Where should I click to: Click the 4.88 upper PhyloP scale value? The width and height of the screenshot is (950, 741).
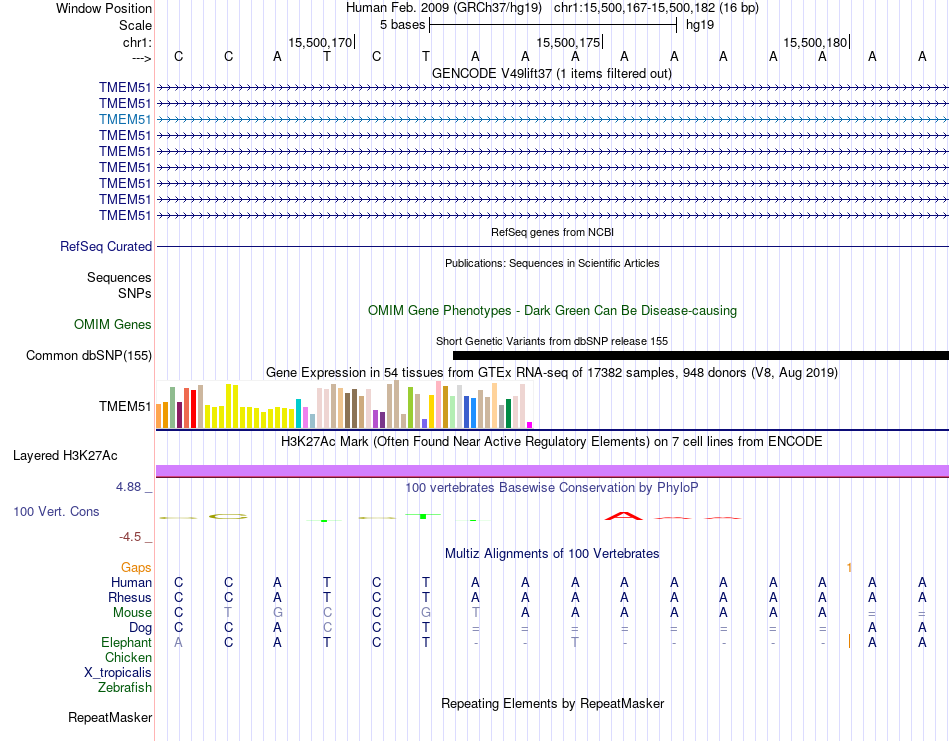[x=128, y=487]
